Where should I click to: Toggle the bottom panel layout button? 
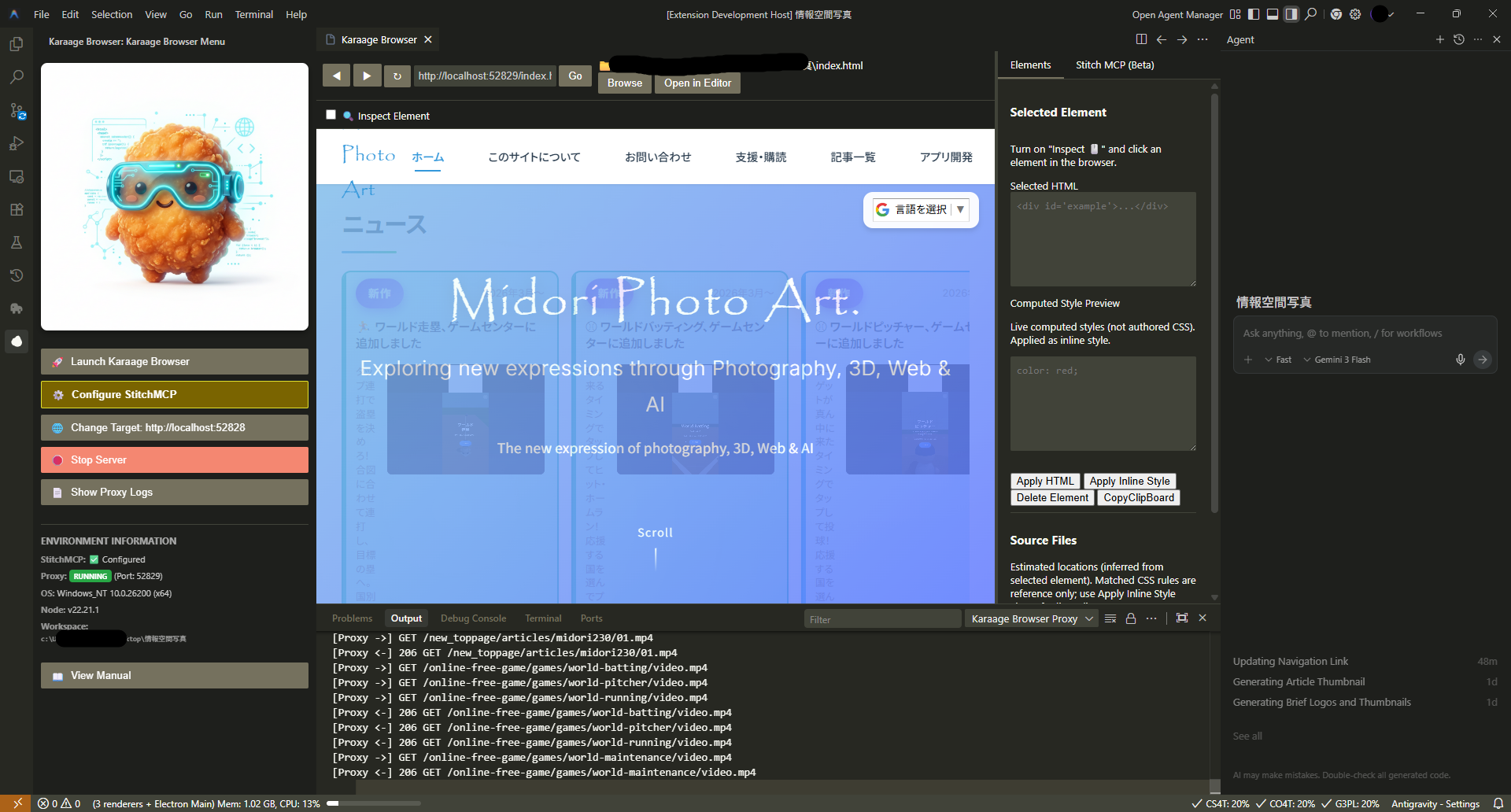click(1273, 14)
